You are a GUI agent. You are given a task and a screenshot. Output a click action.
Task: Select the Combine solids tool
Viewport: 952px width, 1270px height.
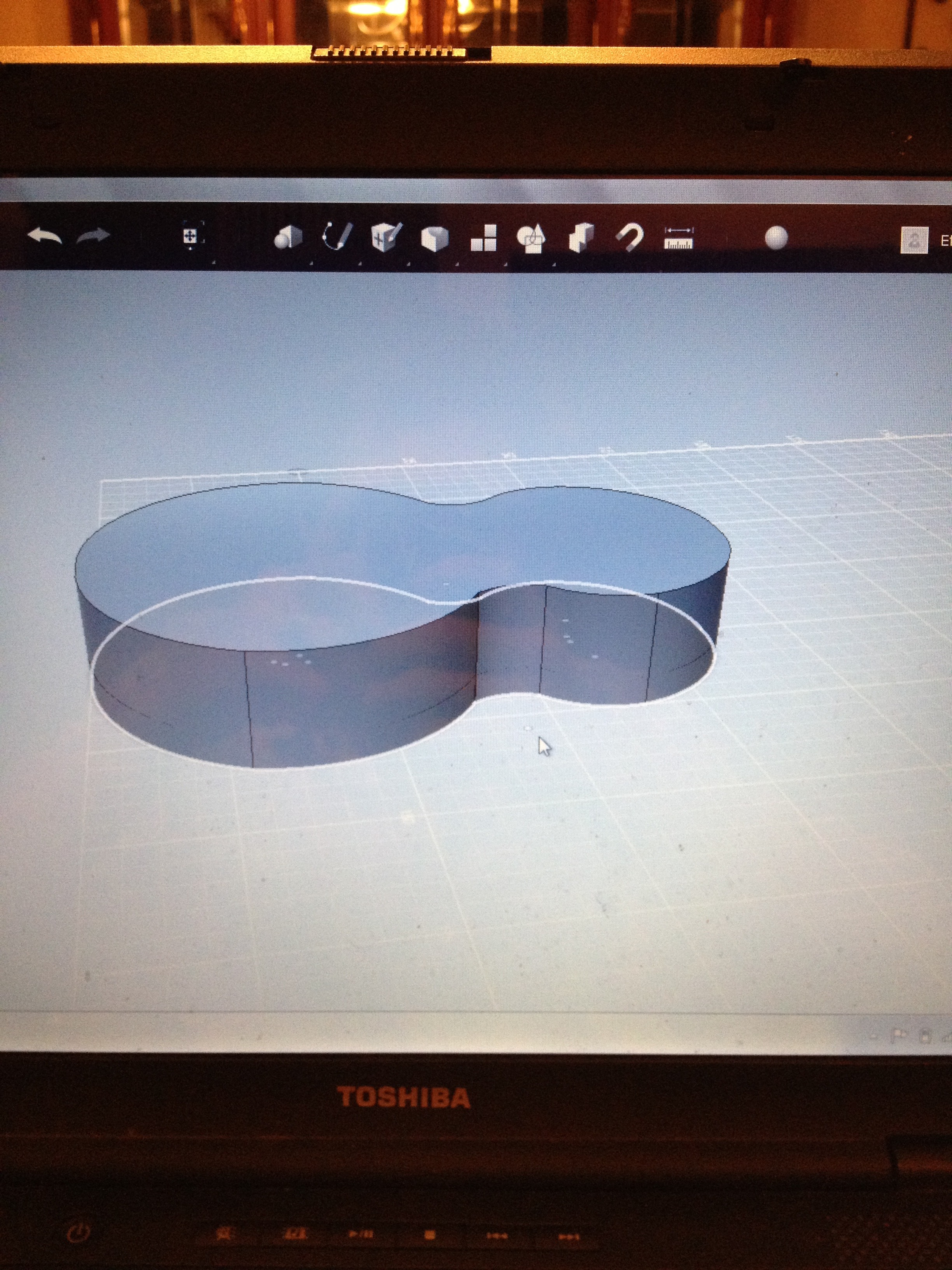pos(581,238)
